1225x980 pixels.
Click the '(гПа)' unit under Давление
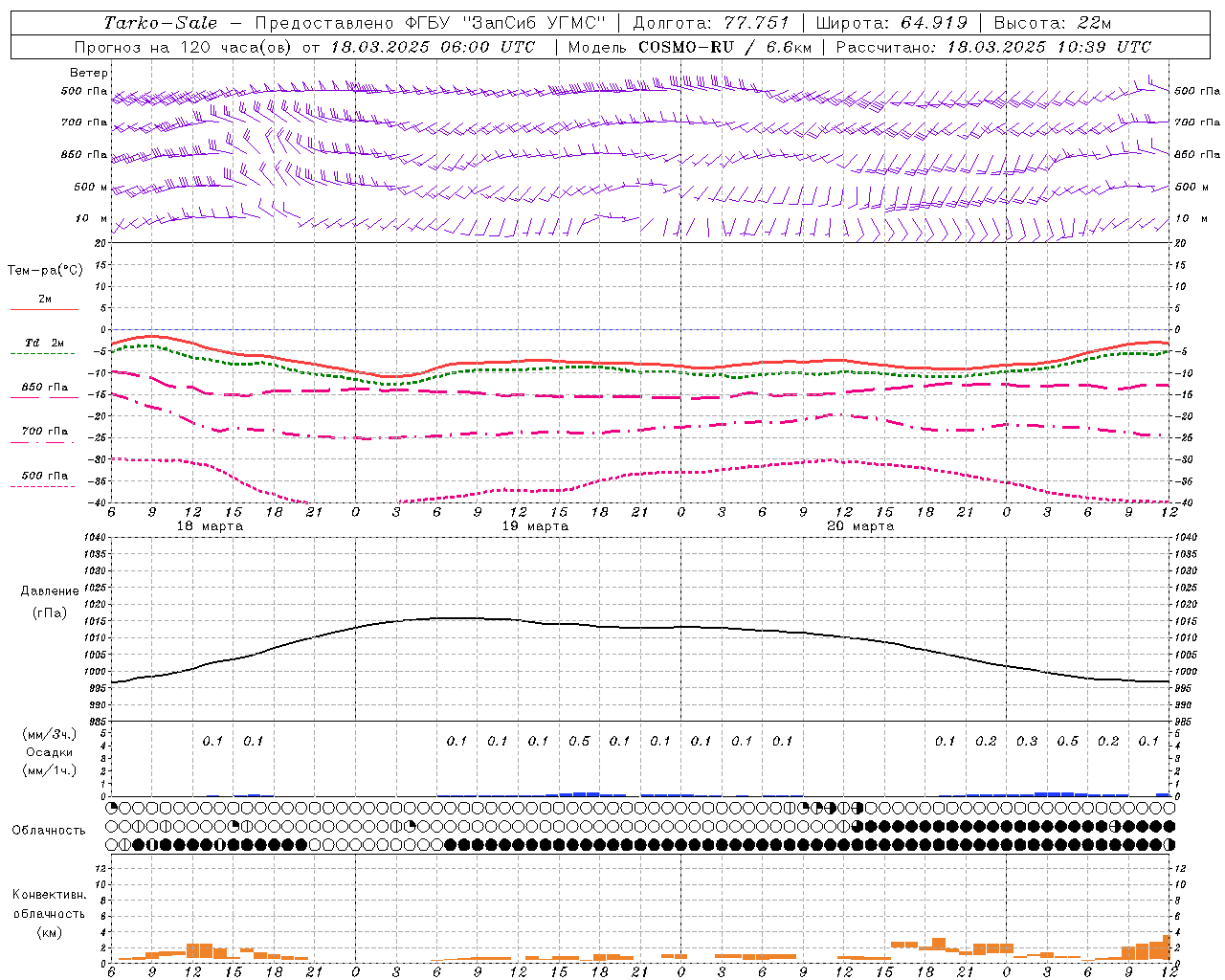tap(50, 613)
